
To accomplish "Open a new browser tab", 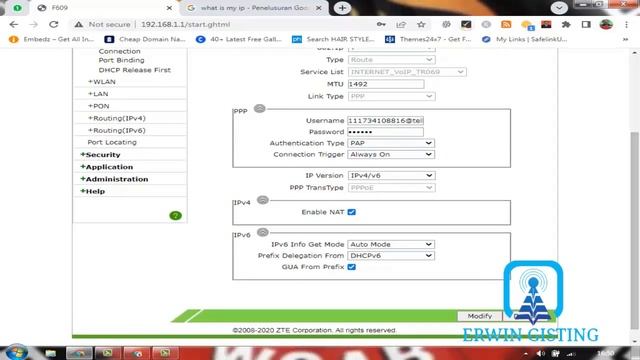I will (x=342, y=8).
